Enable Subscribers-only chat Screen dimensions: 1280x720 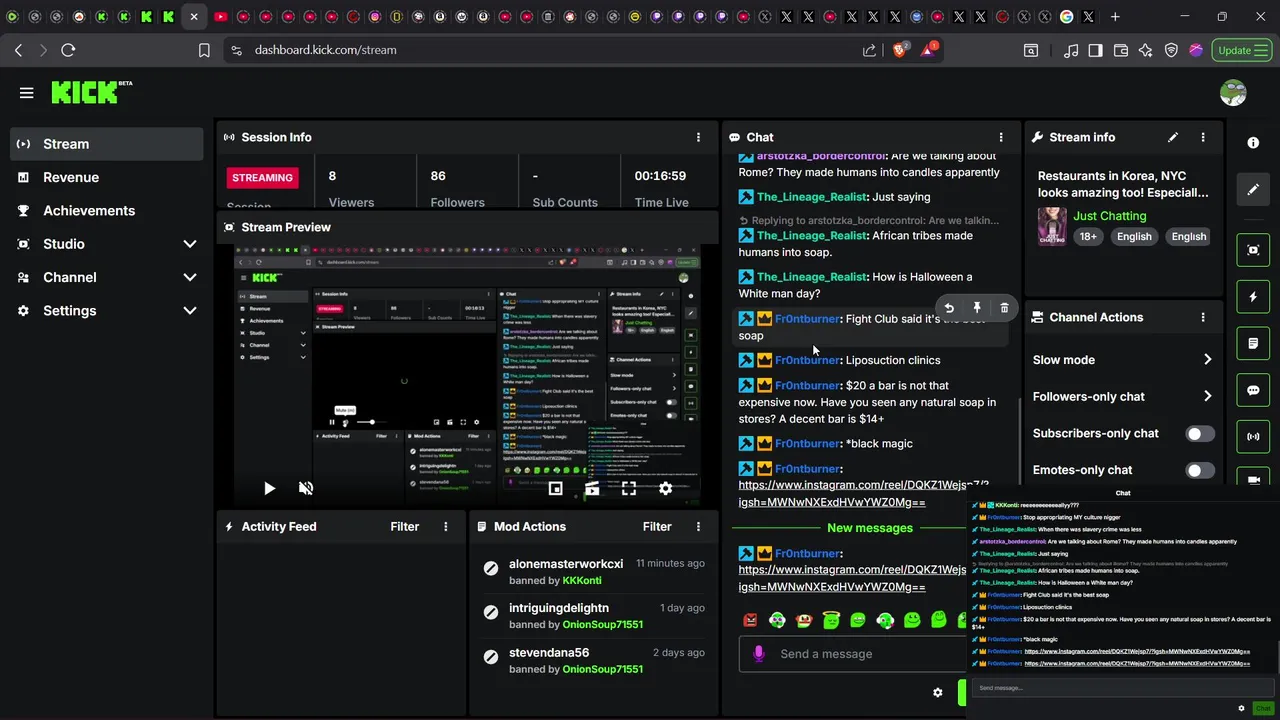(x=1200, y=433)
